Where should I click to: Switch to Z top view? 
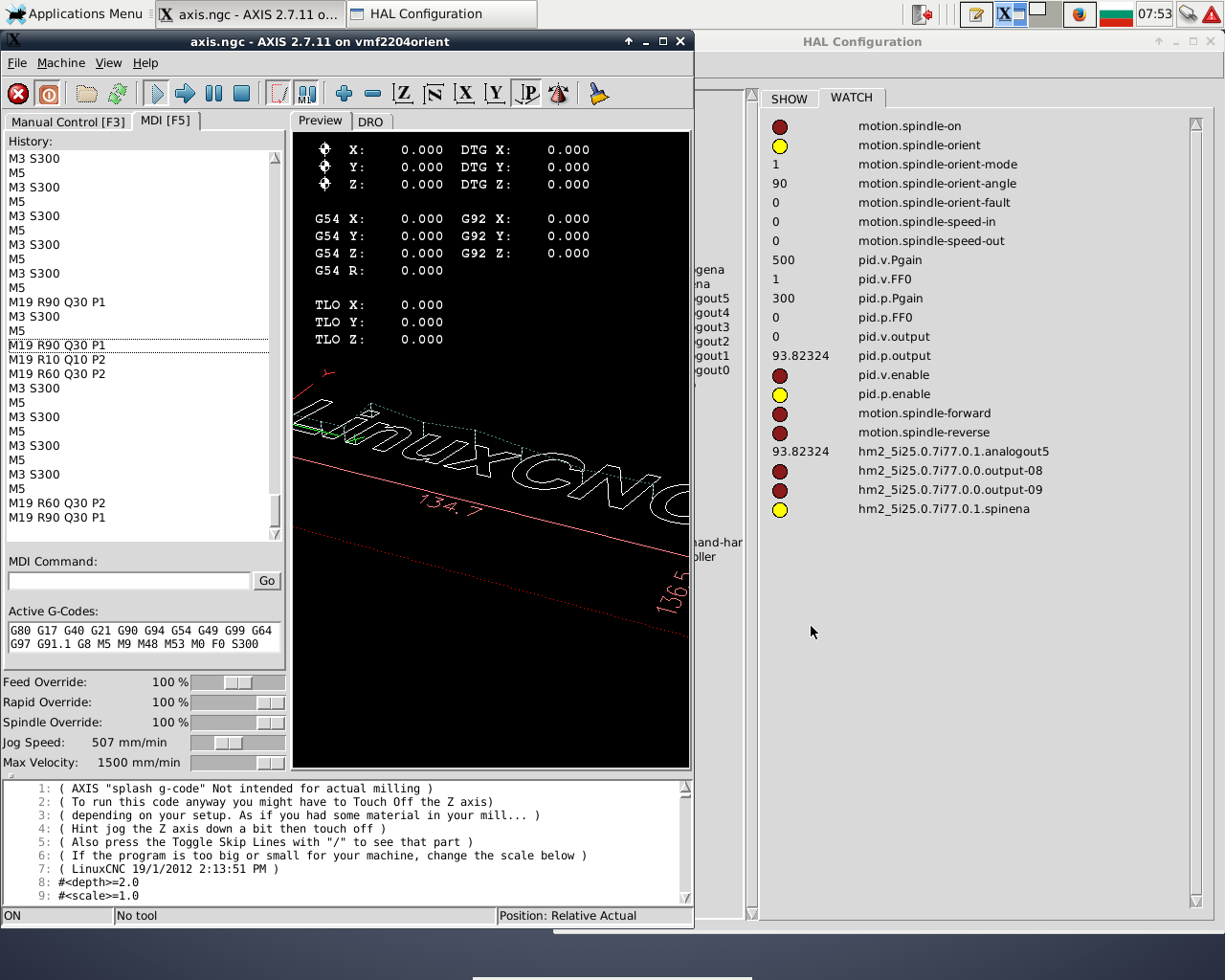coord(403,94)
